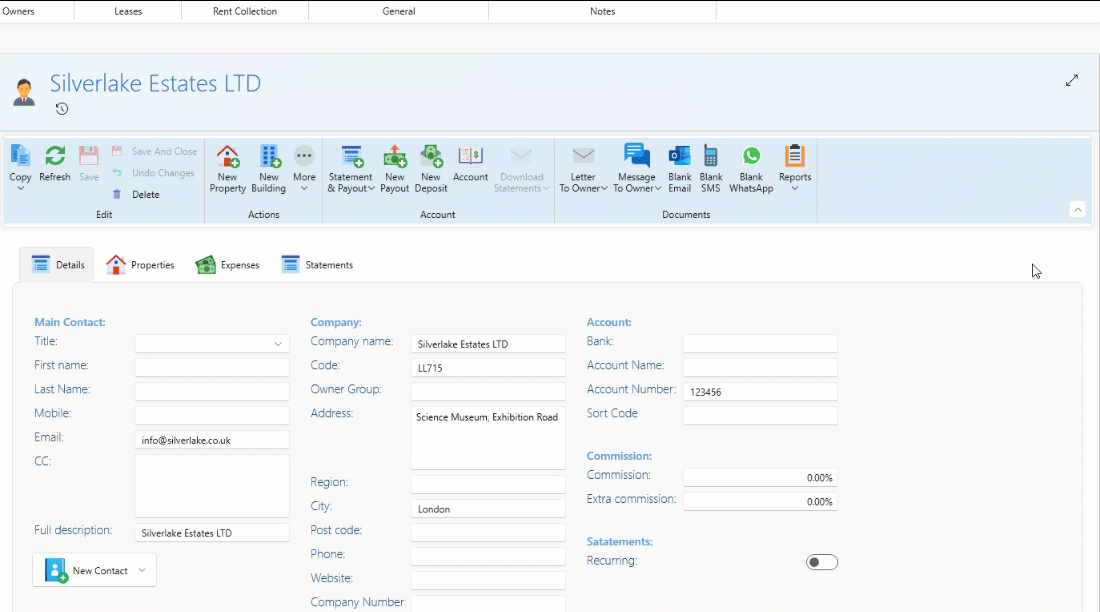
Task: Expand the Reports dropdown menu
Action: tap(795, 187)
